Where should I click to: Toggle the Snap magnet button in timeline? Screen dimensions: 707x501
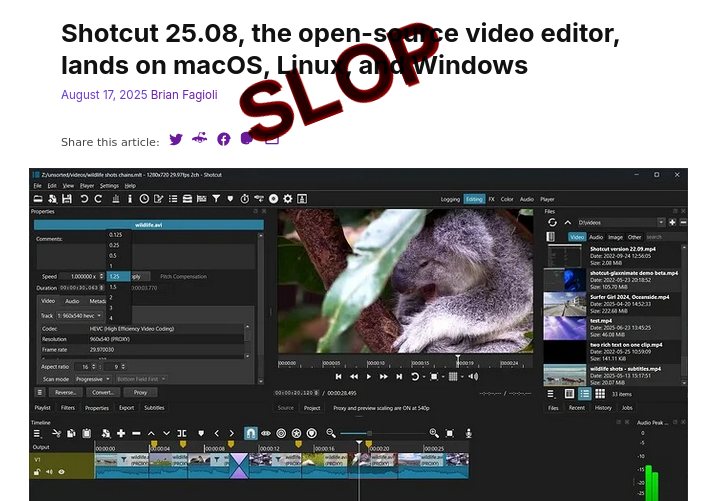coord(251,433)
